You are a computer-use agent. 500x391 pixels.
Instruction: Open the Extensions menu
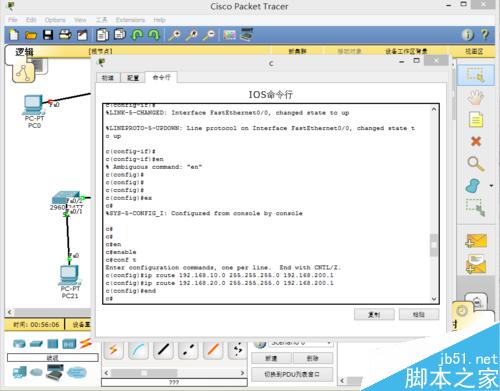(x=130, y=20)
